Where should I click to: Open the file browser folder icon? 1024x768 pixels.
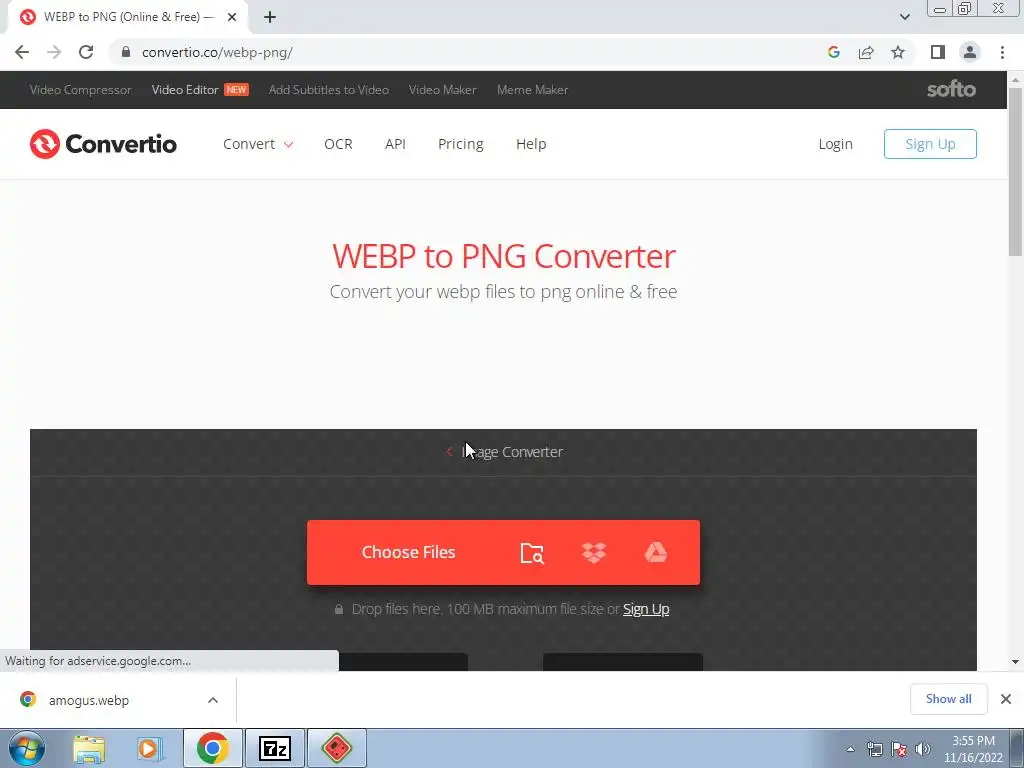532,552
